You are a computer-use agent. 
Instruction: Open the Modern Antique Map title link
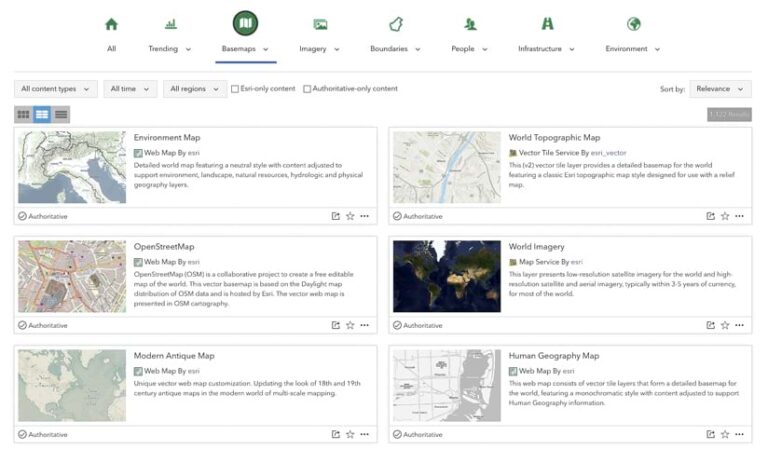(174, 355)
